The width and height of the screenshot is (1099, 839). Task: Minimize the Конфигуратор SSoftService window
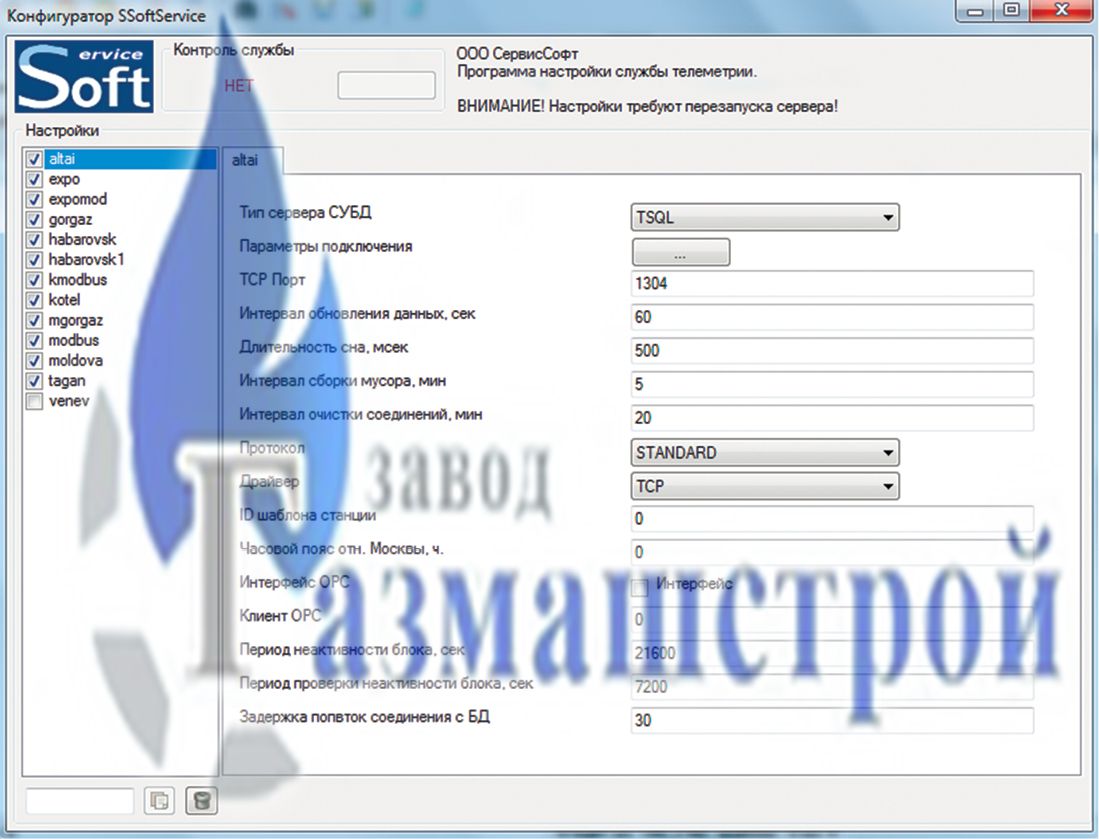976,11
